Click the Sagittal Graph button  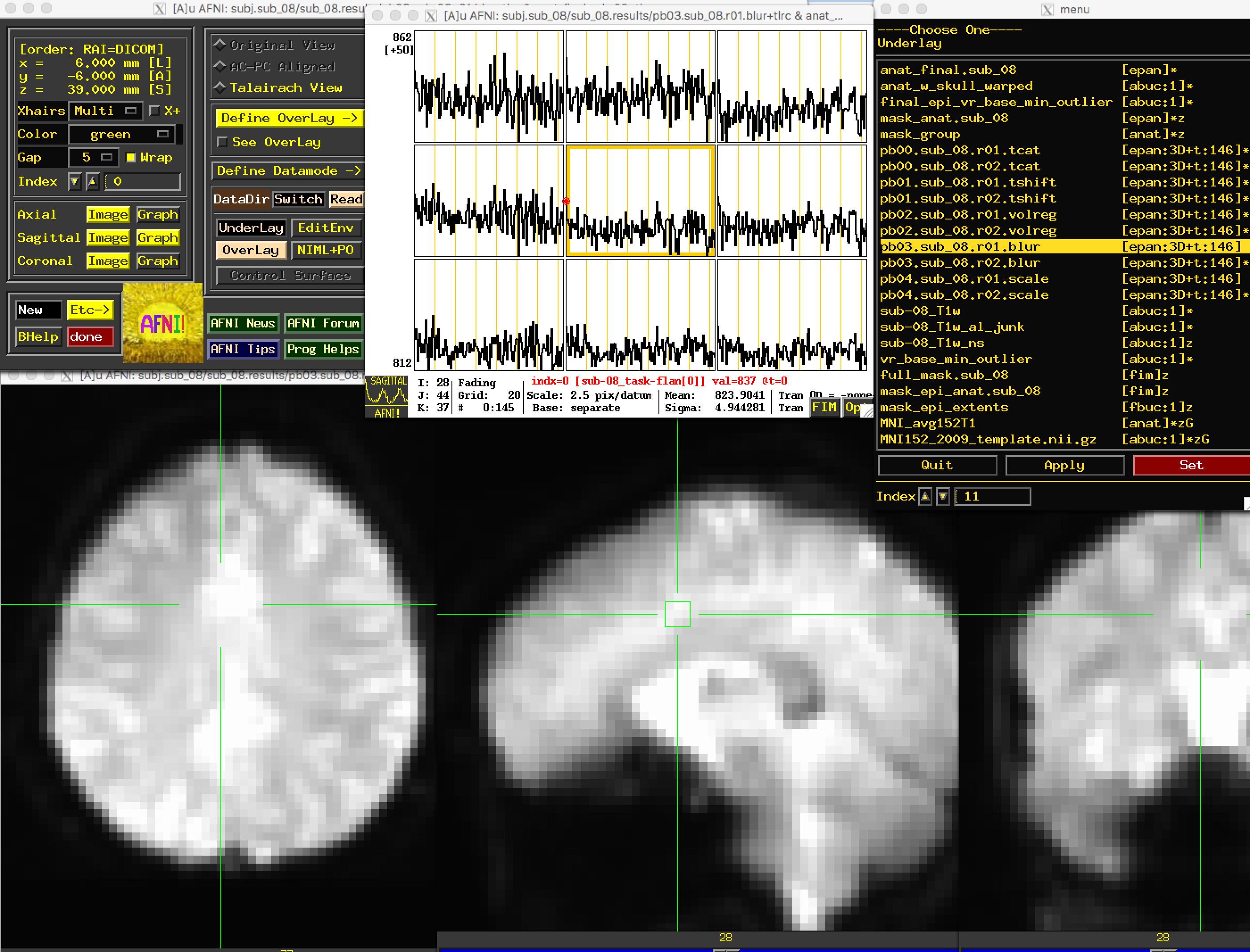click(x=158, y=238)
